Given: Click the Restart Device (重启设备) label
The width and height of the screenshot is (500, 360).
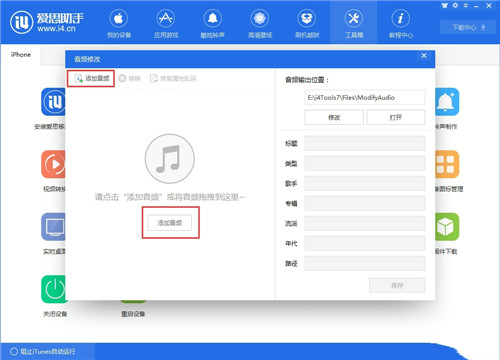Looking at the screenshot, I should click(133, 314).
